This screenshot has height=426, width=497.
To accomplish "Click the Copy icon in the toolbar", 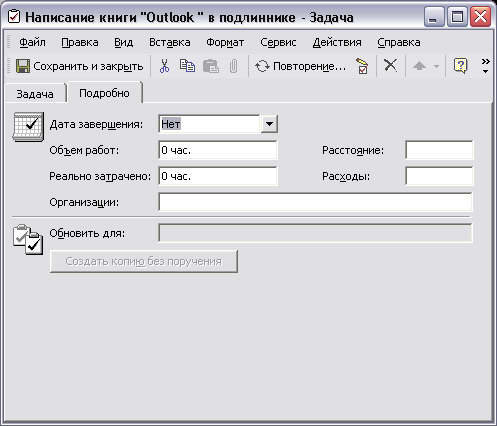I will point(187,66).
